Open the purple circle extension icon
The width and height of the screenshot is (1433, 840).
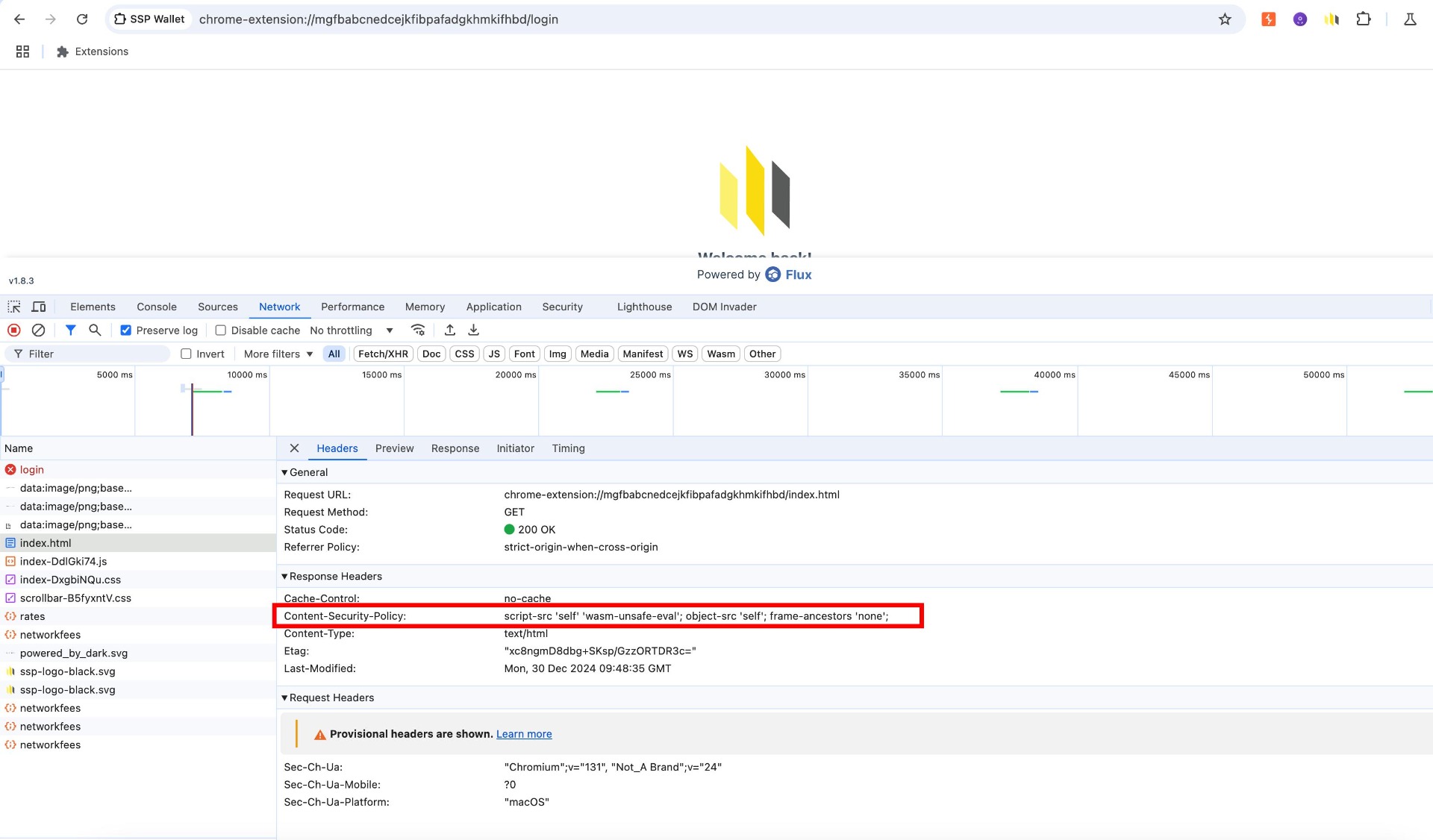point(1300,19)
